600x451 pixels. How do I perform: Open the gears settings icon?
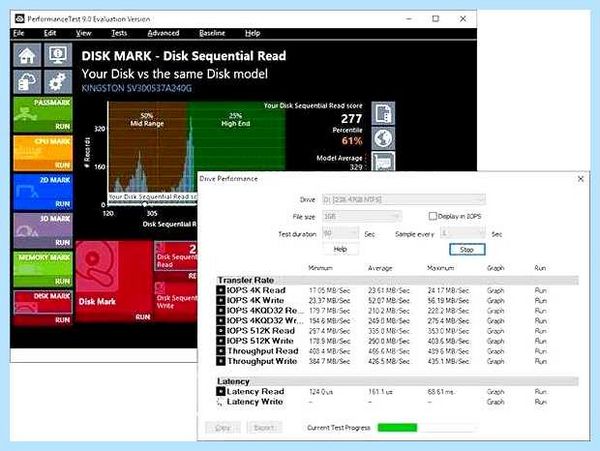[x=58, y=81]
